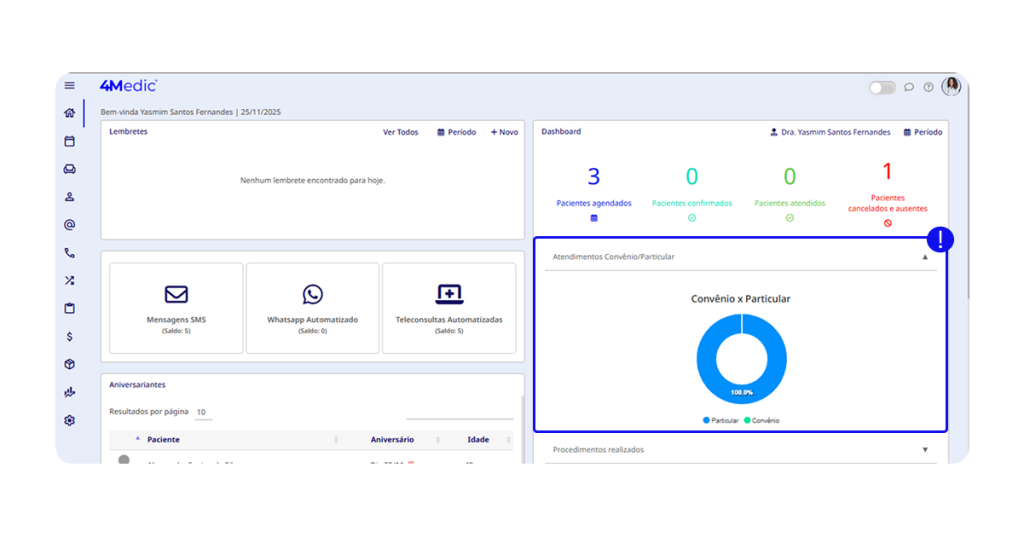Screen dimensions: 1024x537
Task: Click the chat bubble icon in header
Action: [909, 87]
